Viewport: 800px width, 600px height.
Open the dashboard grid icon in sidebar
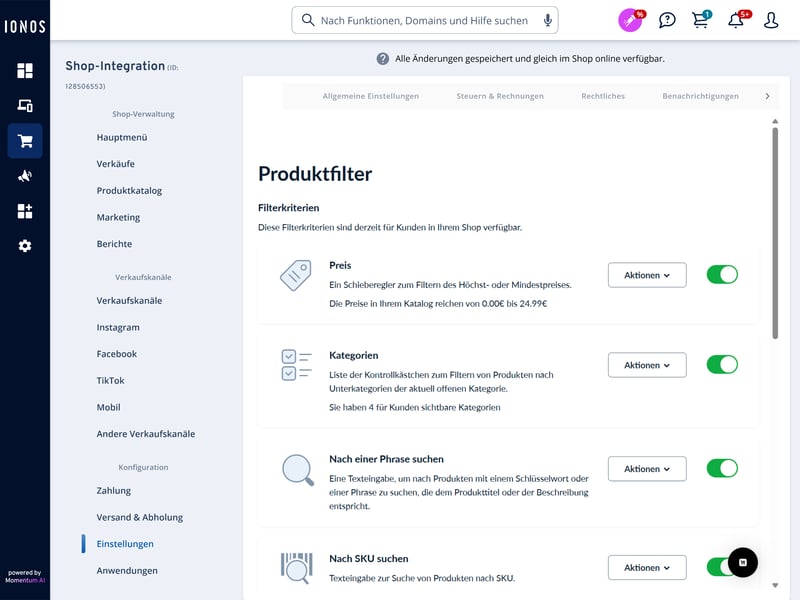point(25,71)
